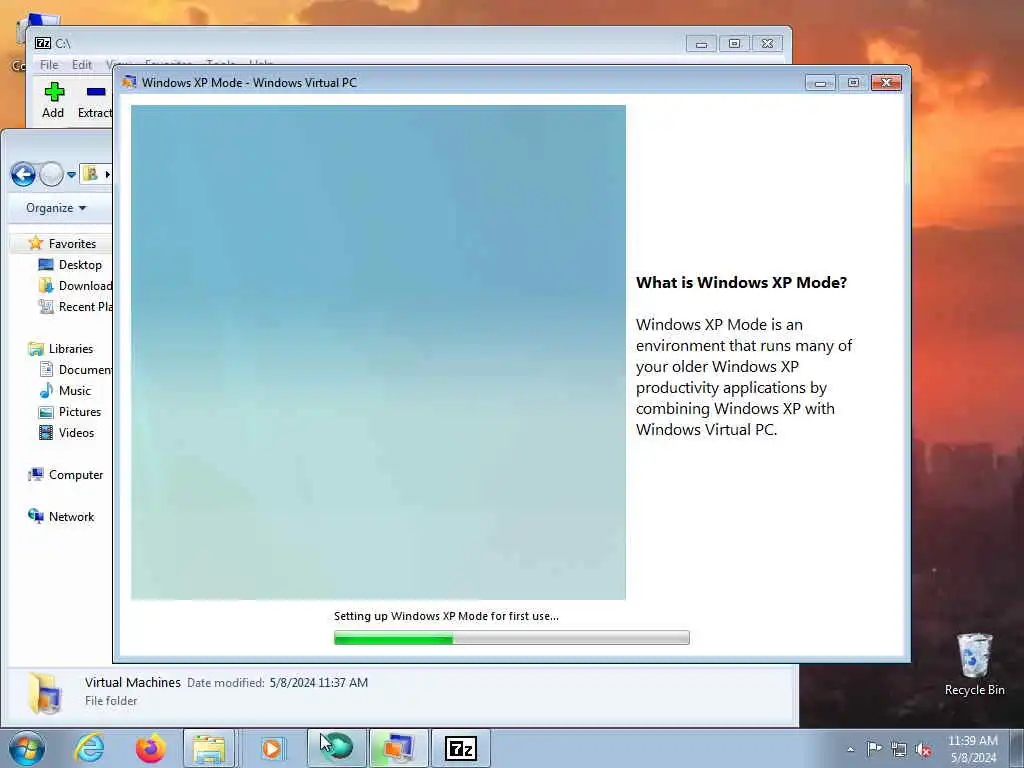
Task: Open the Windows Start menu
Action: (27, 748)
